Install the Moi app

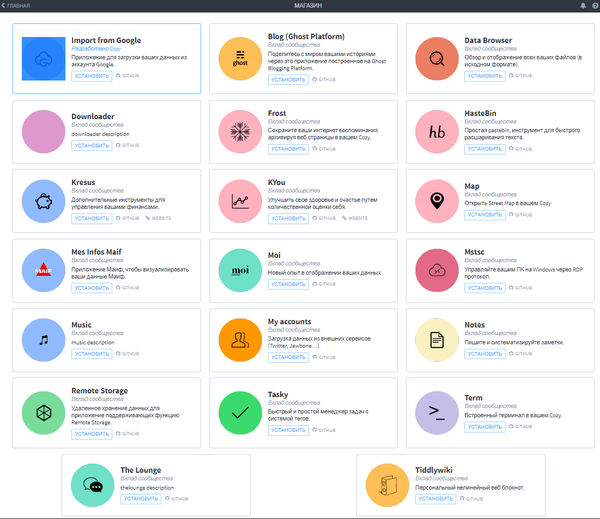[x=288, y=284]
